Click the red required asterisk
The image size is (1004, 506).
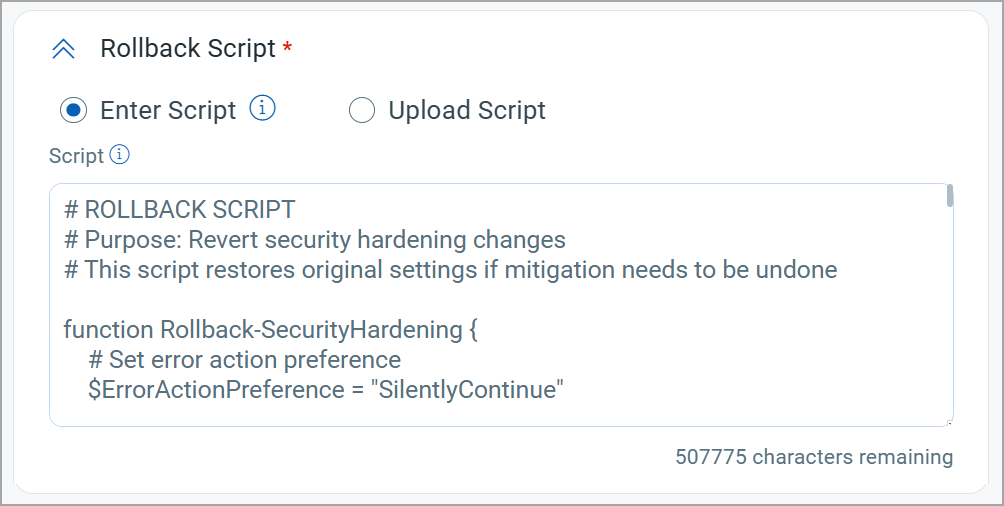pyautogui.click(x=287, y=46)
